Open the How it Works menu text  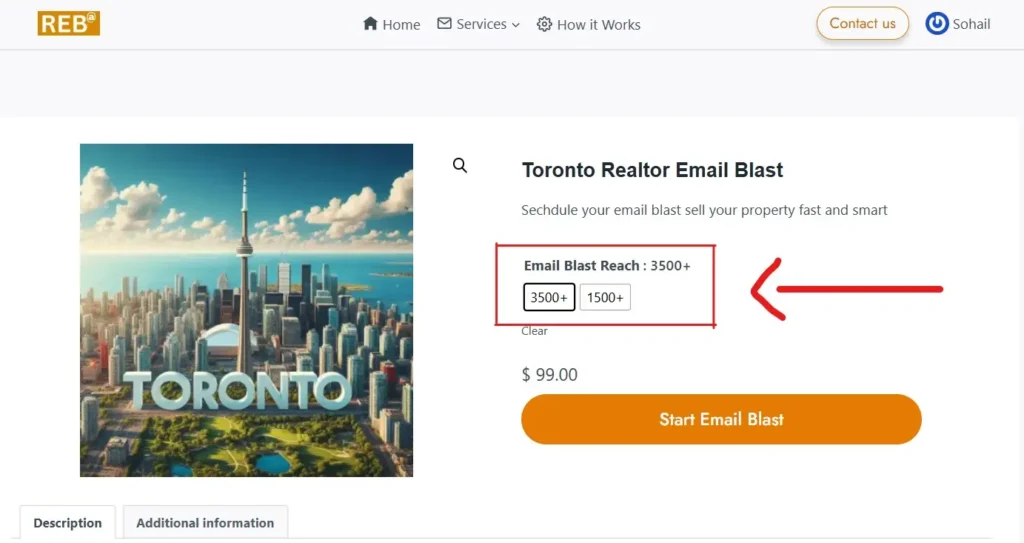(x=598, y=25)
